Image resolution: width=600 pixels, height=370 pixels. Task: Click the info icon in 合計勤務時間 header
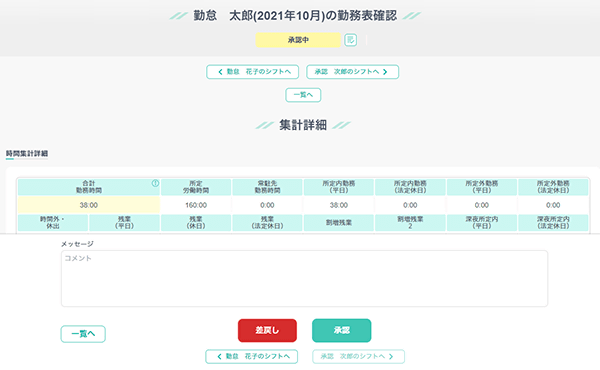pos(155,183)
